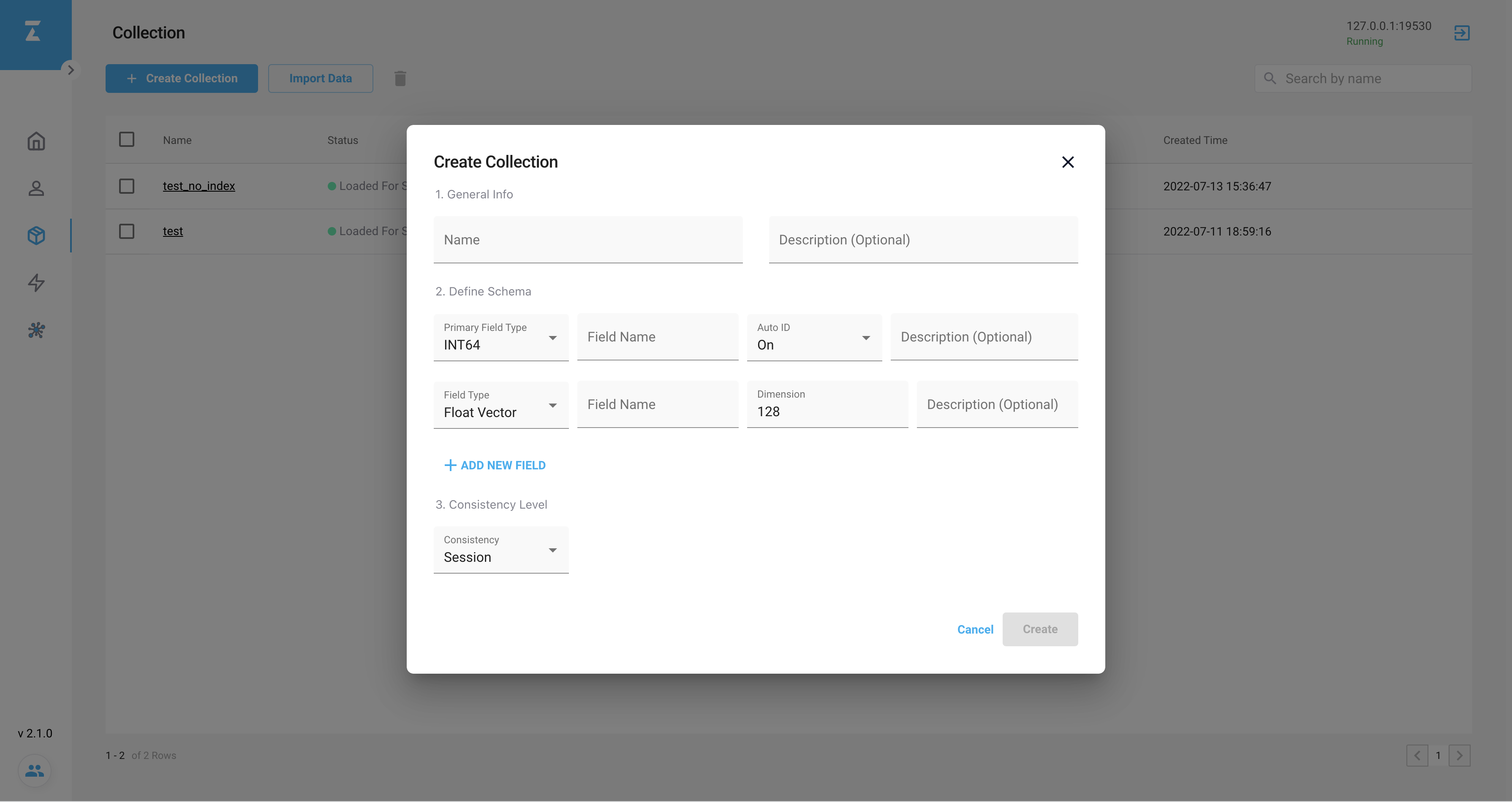Viewport: 1512px width, 802px height.
Task: Check the test collection row checkbox
Action: [127, 231]
